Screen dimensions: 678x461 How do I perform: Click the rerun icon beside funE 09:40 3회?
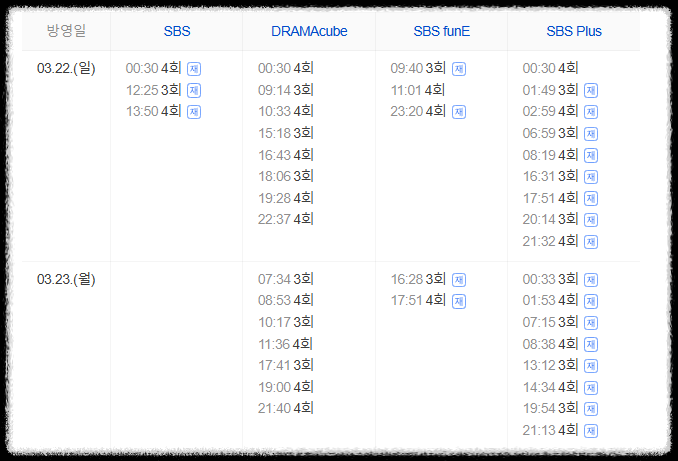click(459, 69)
